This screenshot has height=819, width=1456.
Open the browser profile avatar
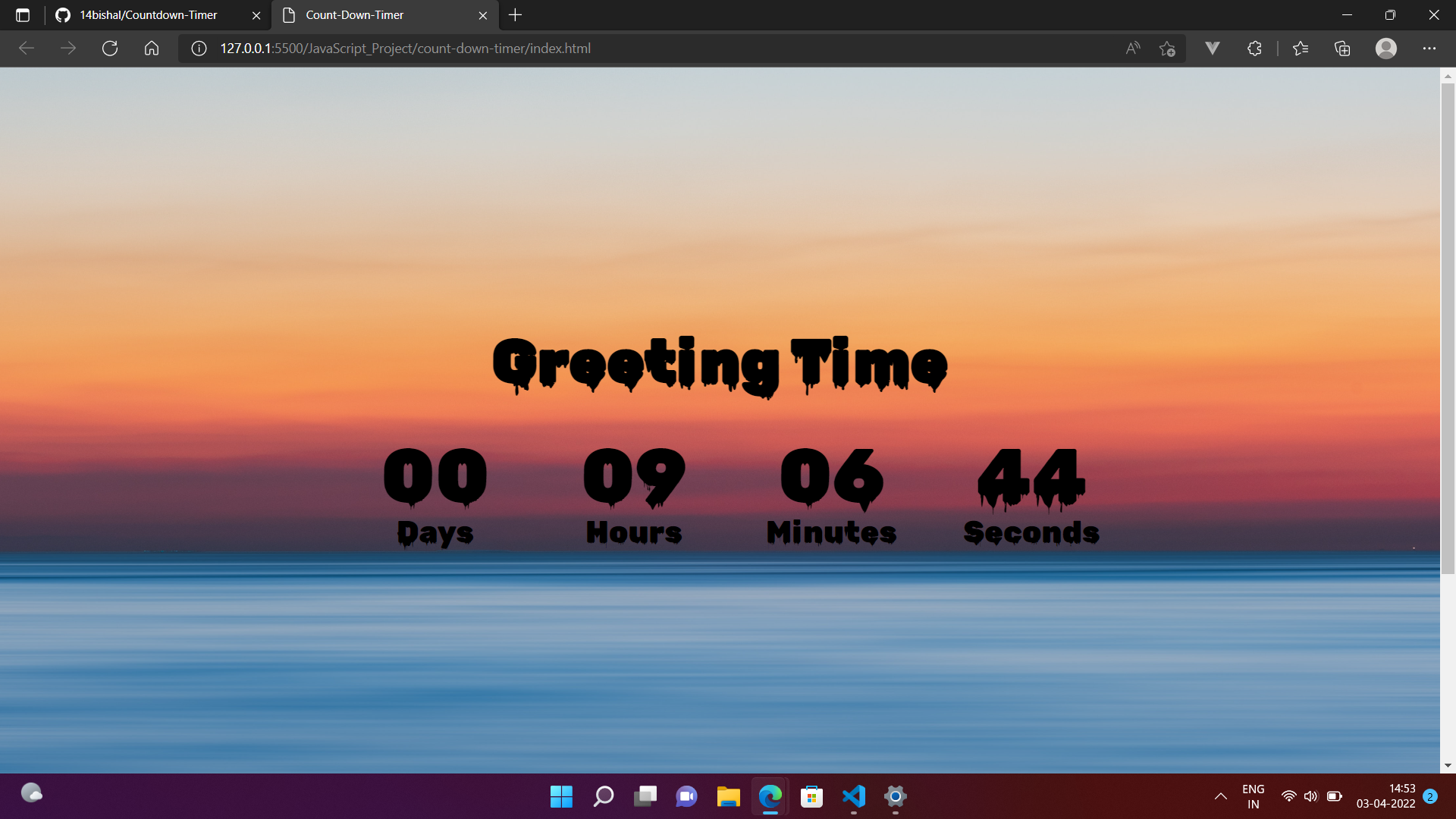tap(1385, 48)
